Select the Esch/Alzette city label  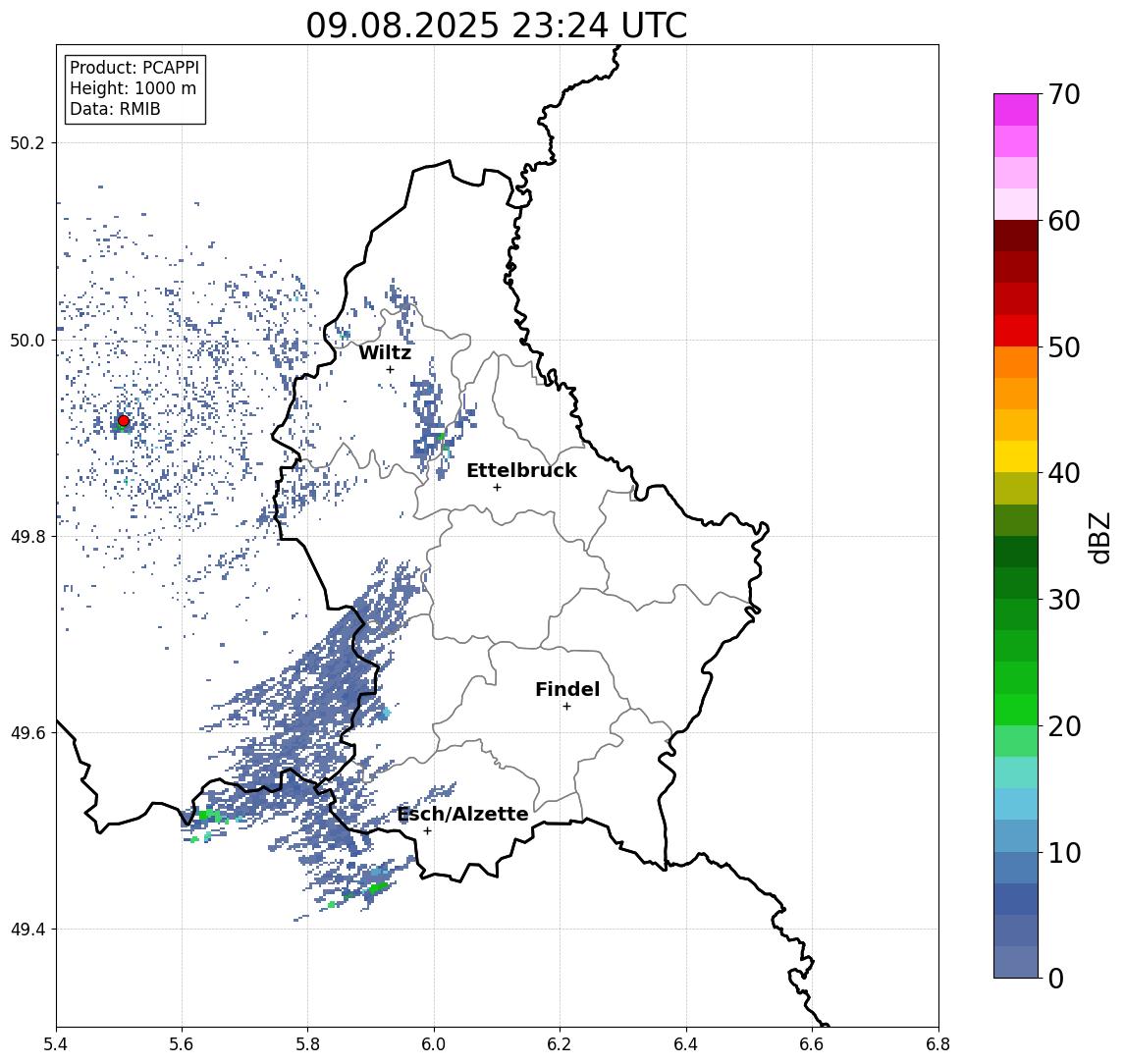(462, 814)
